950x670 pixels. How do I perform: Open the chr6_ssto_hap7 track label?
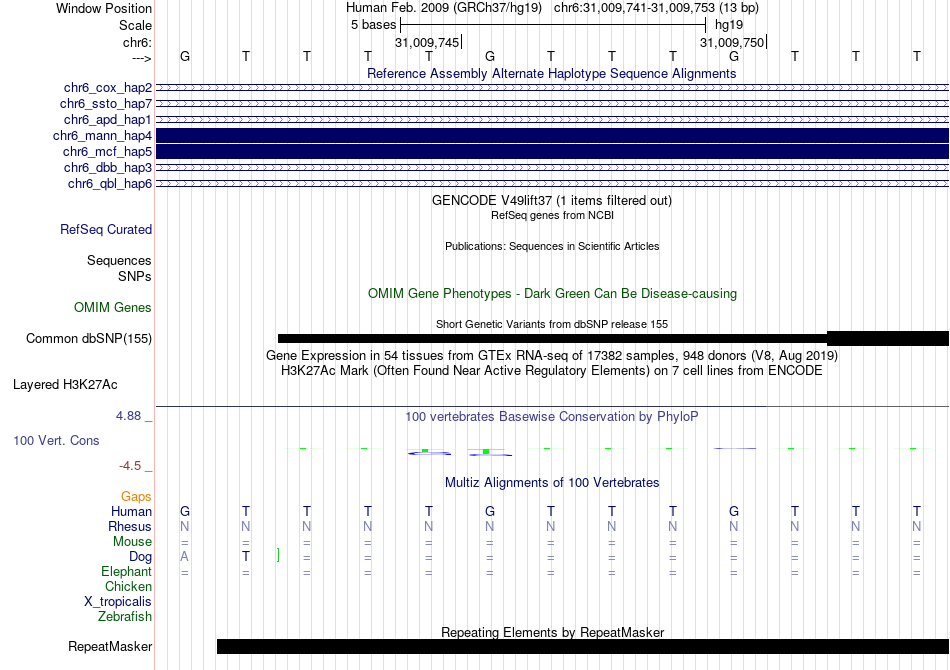coord(106,104)
